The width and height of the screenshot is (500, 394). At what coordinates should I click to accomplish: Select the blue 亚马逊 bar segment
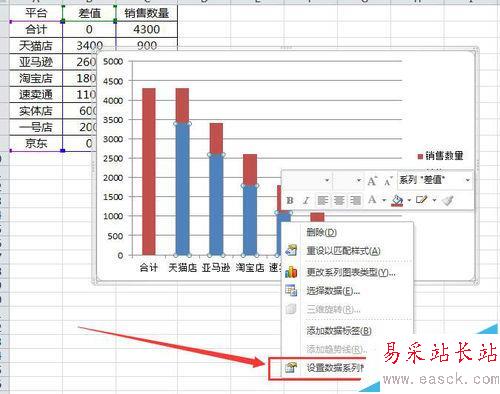[216, 205]
